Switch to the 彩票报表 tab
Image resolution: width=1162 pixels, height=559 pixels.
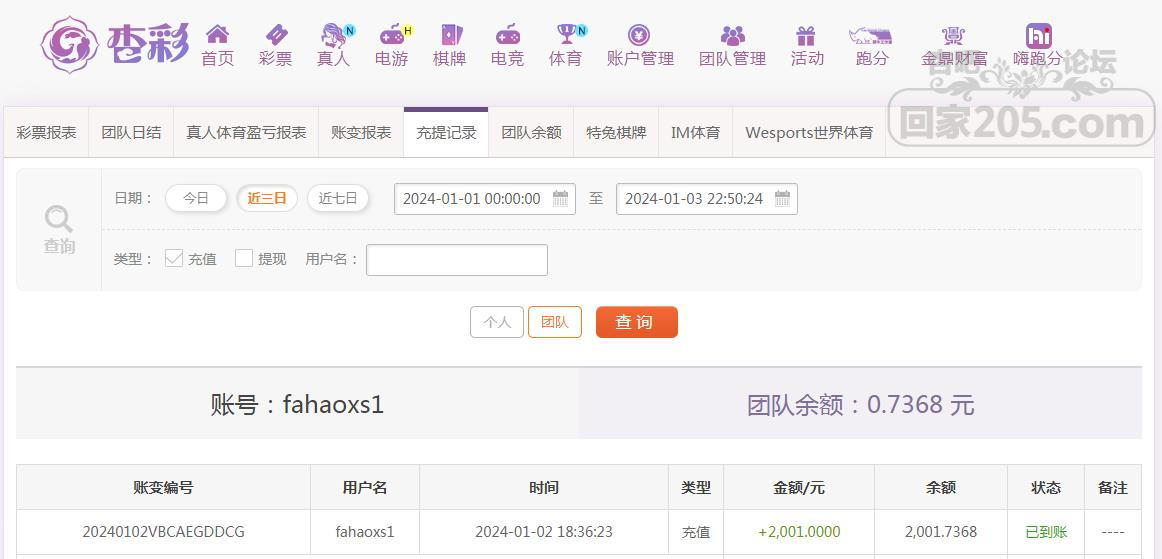point(47,133)
